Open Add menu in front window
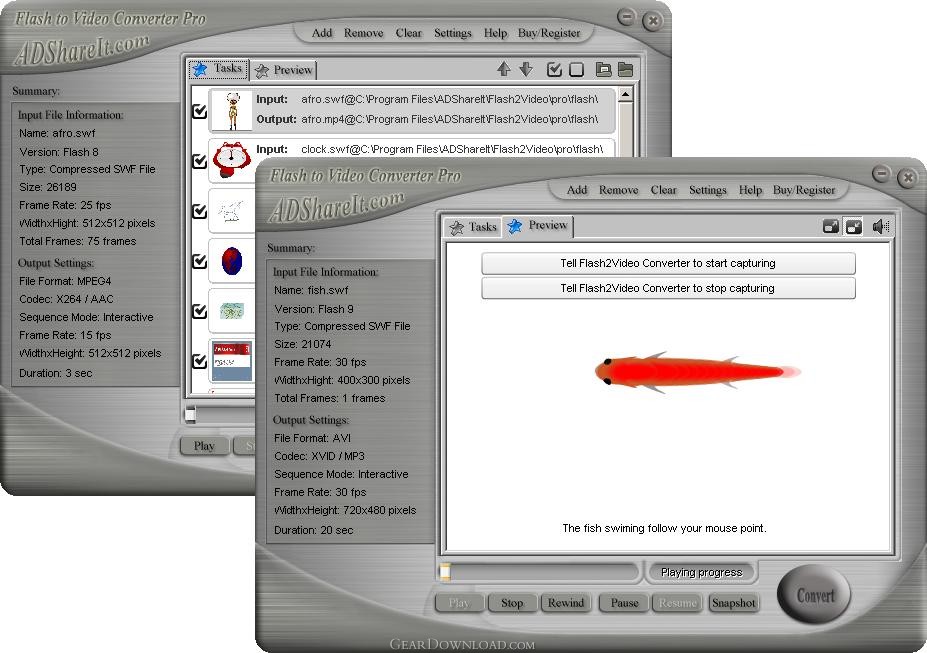927x653 pixels. pyautogui.click(x=576, y=190)
